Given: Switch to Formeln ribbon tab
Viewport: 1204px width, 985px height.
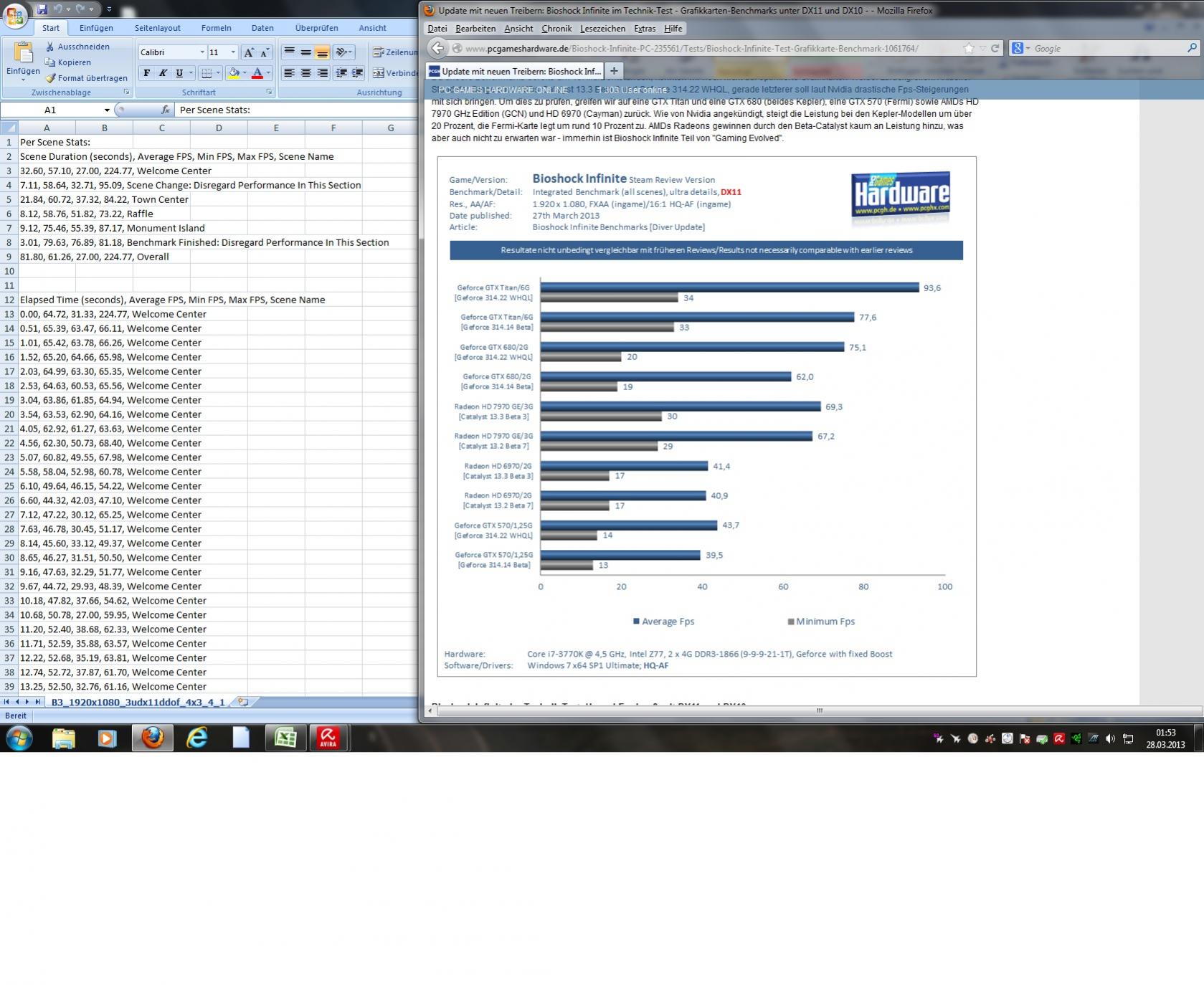Looking at the screenshot, I should [x=216, y=28].
